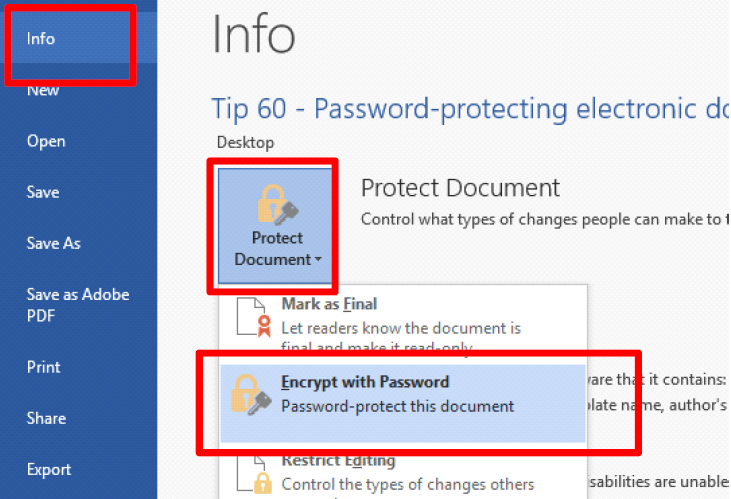The image size is (731, 499).
Task: Click Save as Adobe PDF
Action: pos(78,305)
